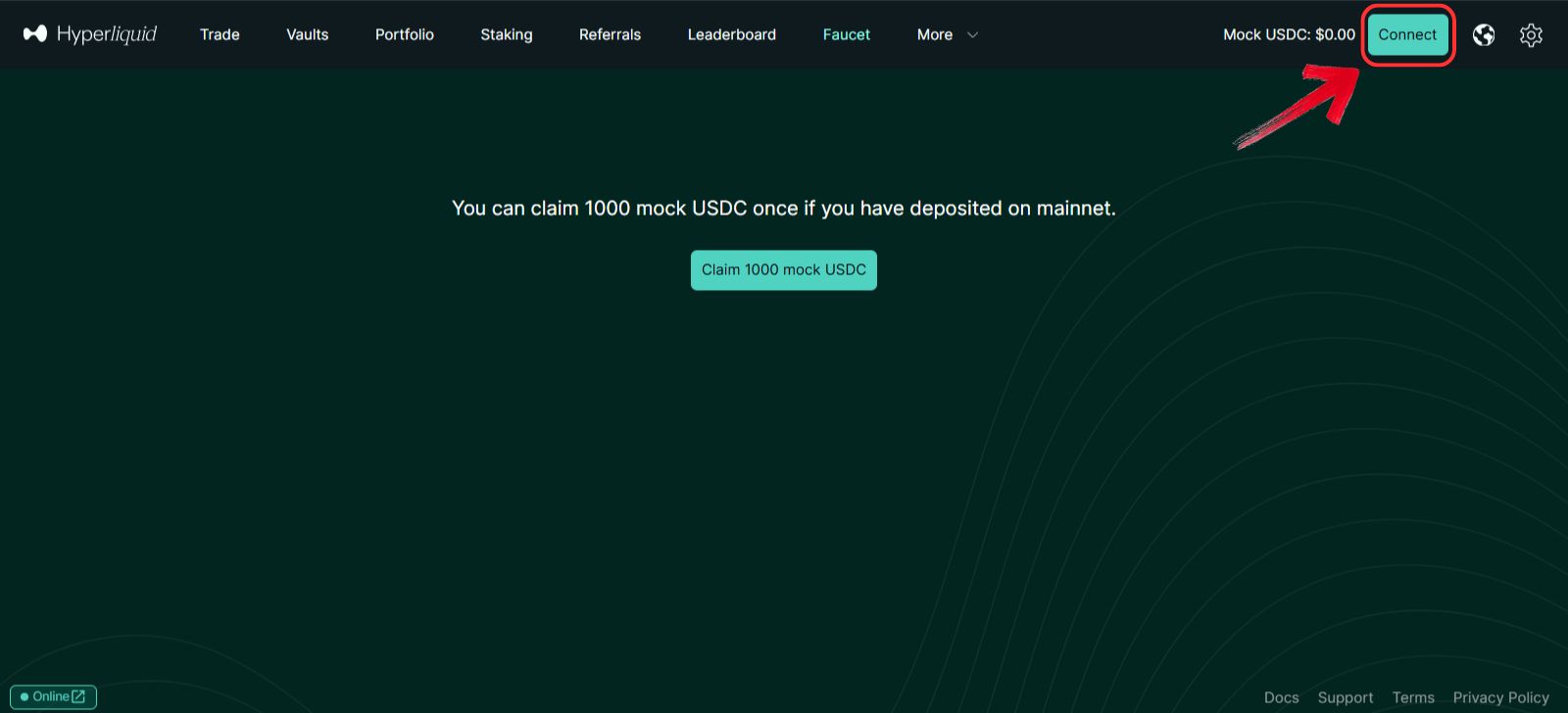Click the Connect wallet button
The width and height of the screenshot is (1568, 713).
click(x=1407, y=34)
